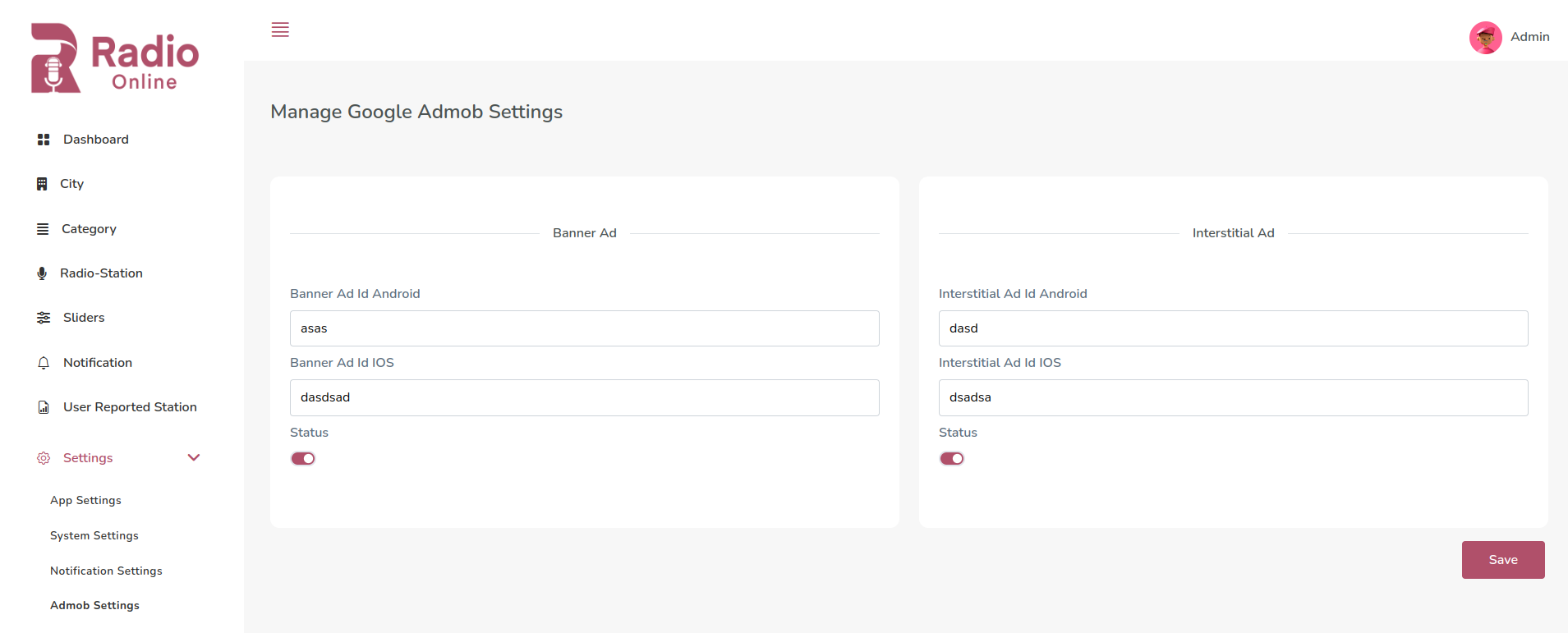Screen dimensions: 1568x633
Task: Click the Interstitial Ad section title
Action: click(1234, 233)
